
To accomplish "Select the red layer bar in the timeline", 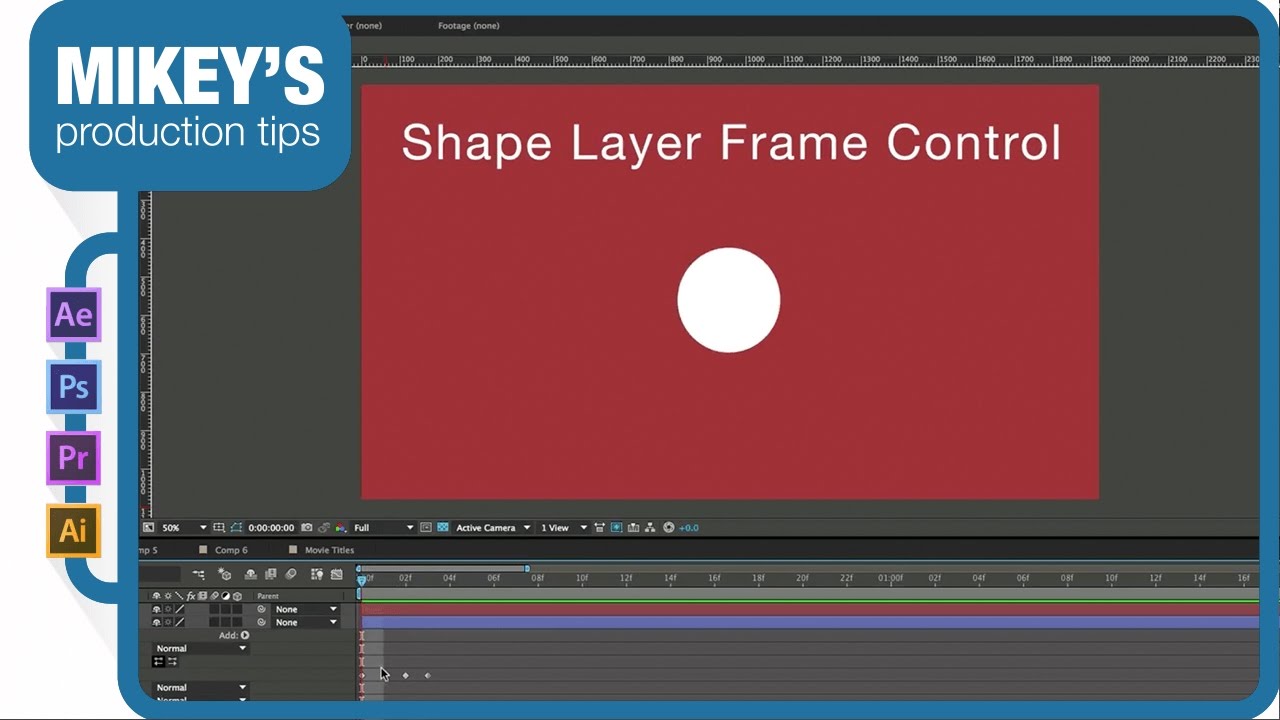I will point(809,609).
